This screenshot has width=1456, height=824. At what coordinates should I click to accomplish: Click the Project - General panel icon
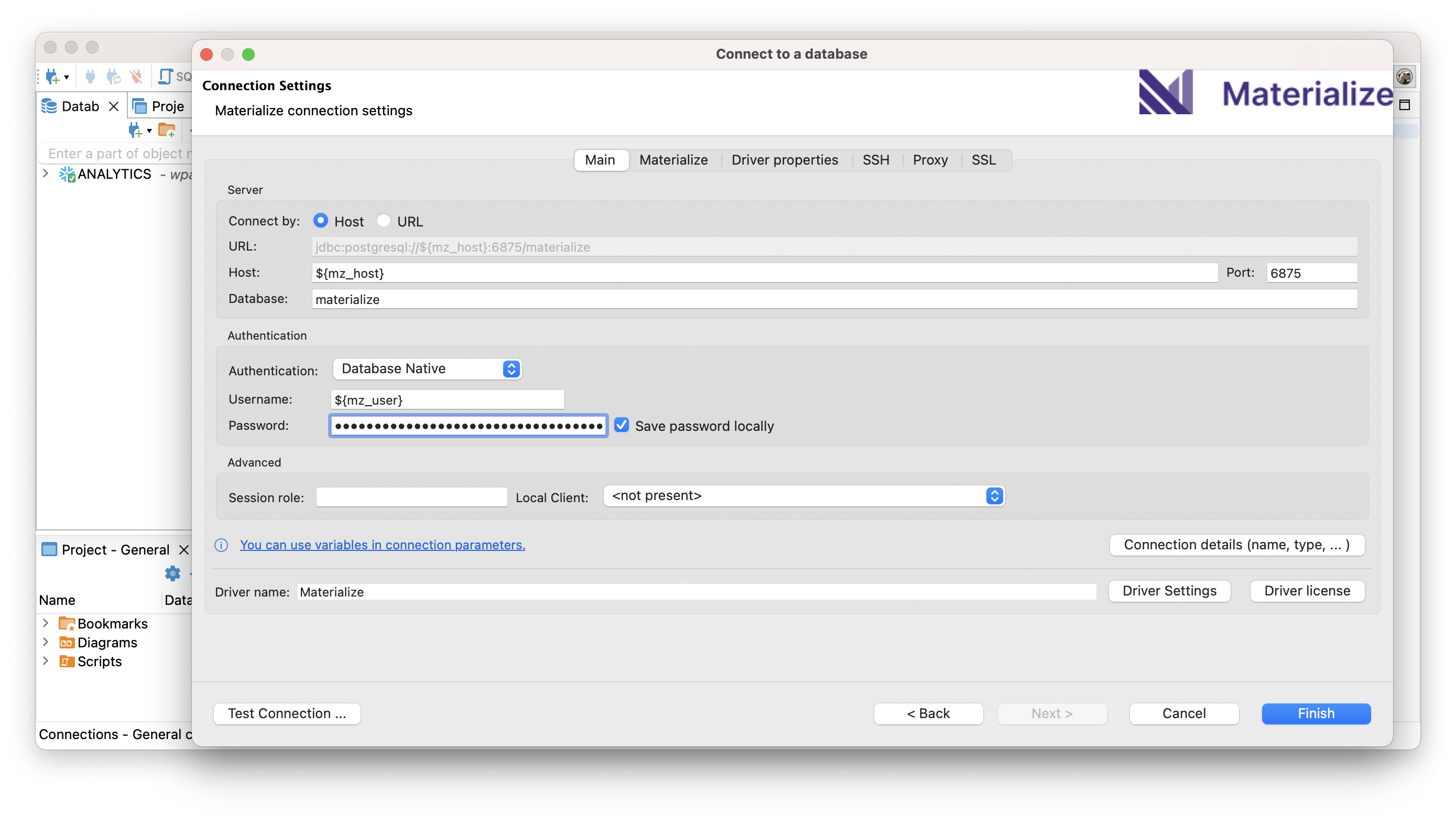(x=49, y=549)
